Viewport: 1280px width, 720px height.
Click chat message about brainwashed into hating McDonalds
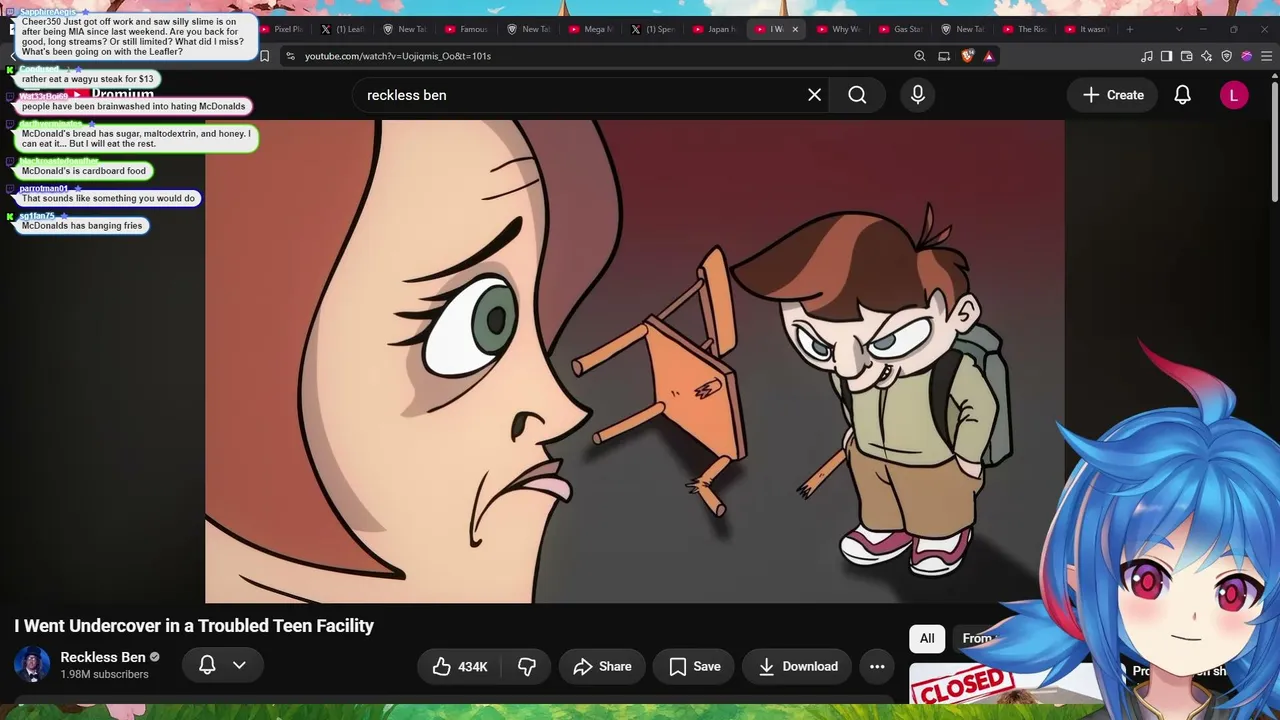click(x=133, y=106)
